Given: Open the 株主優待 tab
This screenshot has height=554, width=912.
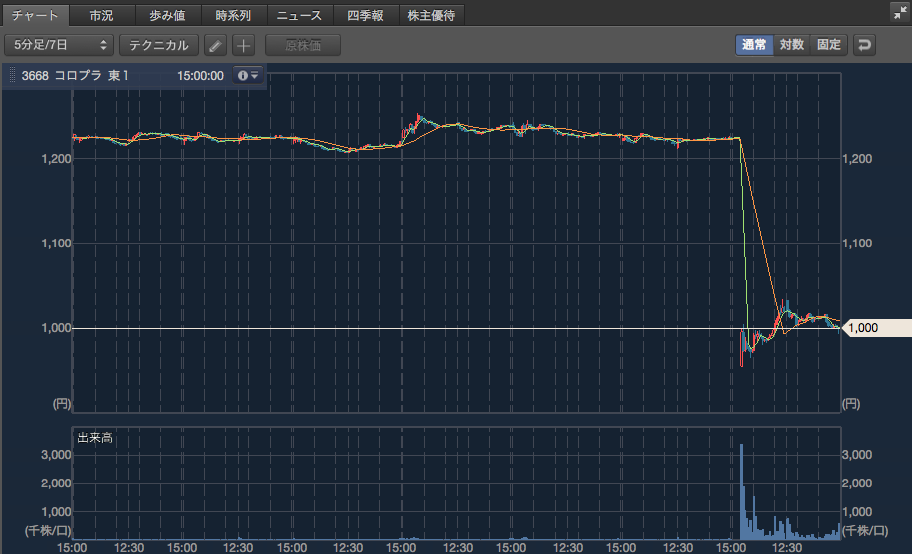Looking at the screenshot, I should coord(432,15).
